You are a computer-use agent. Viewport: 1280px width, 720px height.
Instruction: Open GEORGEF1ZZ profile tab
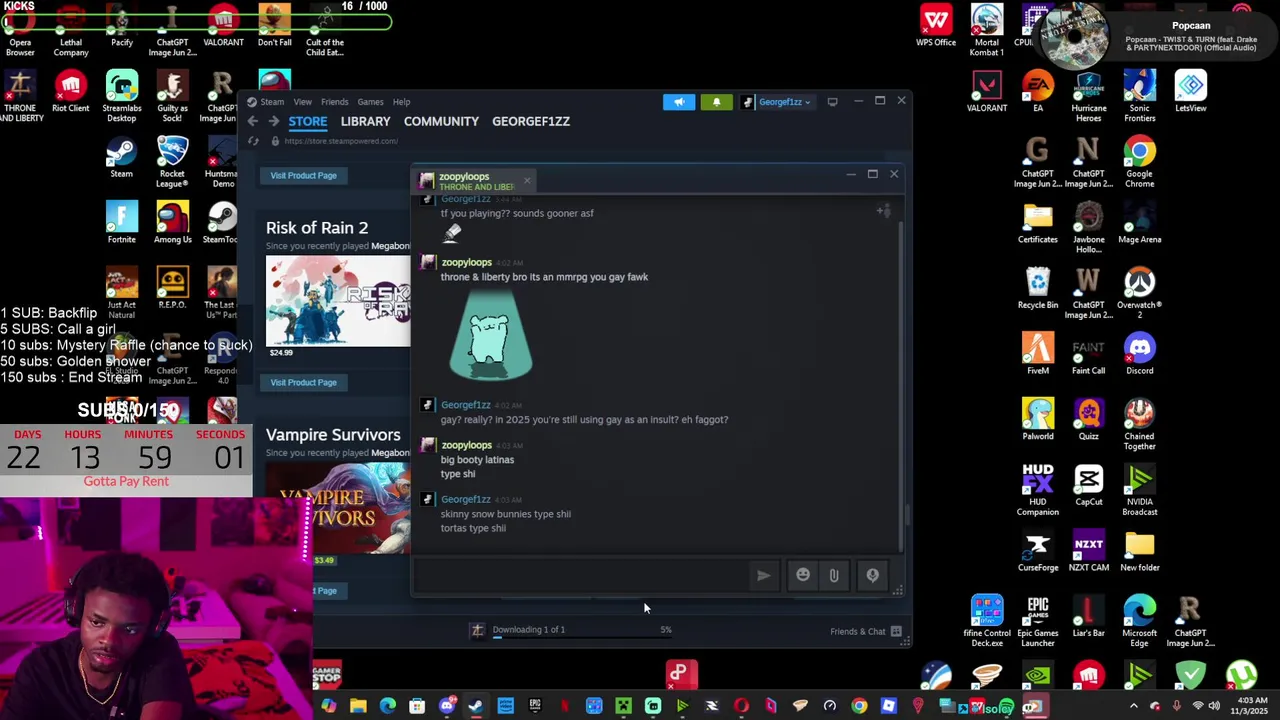531,122
